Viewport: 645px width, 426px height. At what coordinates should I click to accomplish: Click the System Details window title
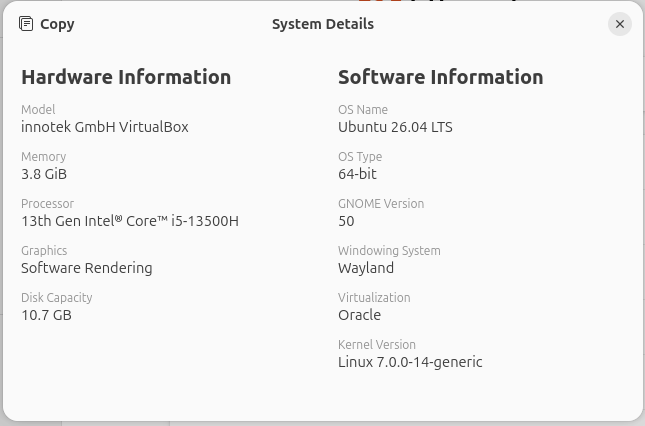[322, 24]
